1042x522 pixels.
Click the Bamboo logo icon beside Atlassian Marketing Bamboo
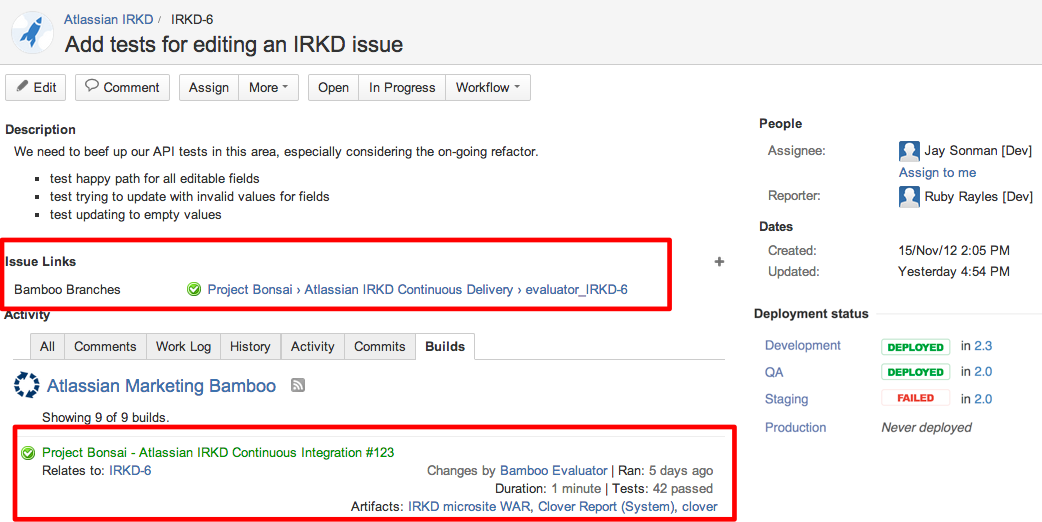click(27, 385)
